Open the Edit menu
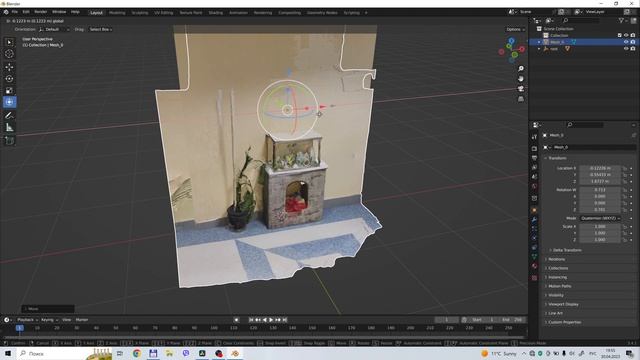This screenshot has width=640, height=360. (26, 12)
